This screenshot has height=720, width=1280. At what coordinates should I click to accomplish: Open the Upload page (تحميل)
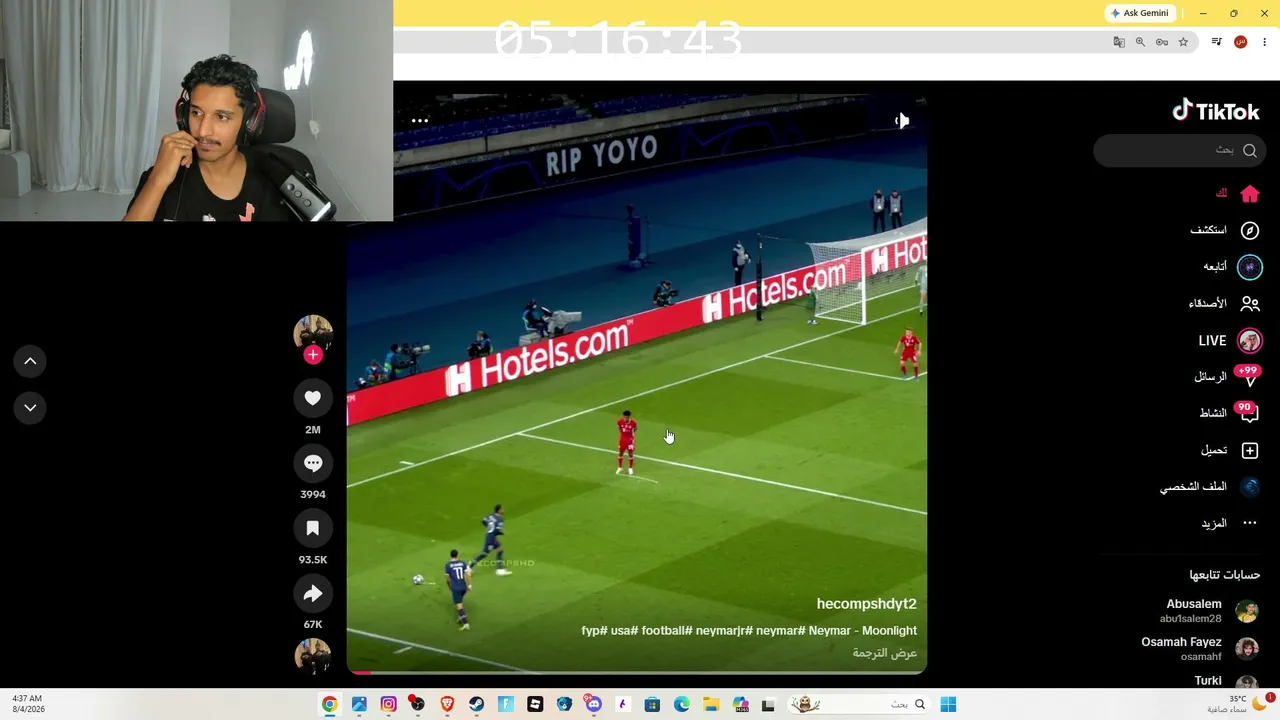[x=1230, y=451]
